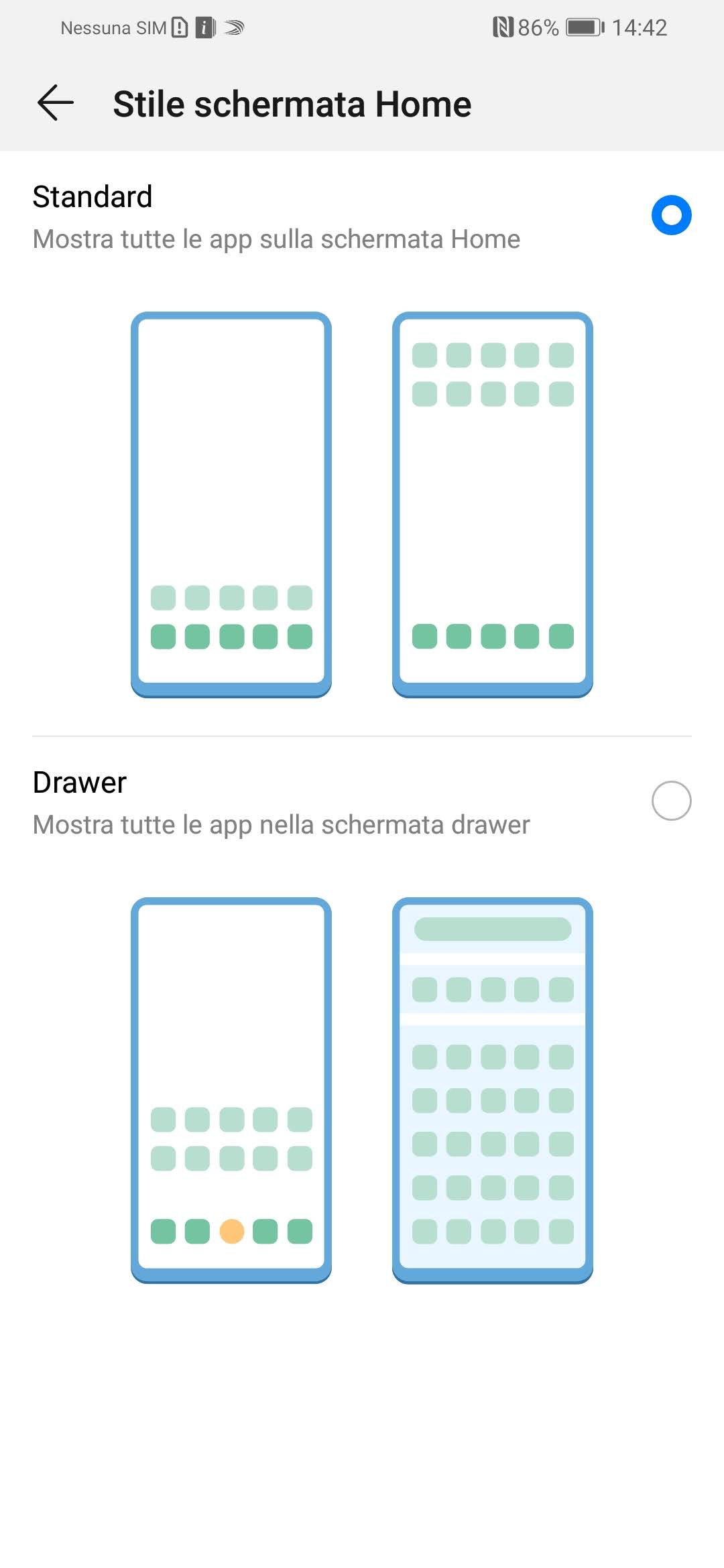Screen dimensions: 724x1568
Task: Tap the SwiftKey notification icon
Action: pos(234,27)
